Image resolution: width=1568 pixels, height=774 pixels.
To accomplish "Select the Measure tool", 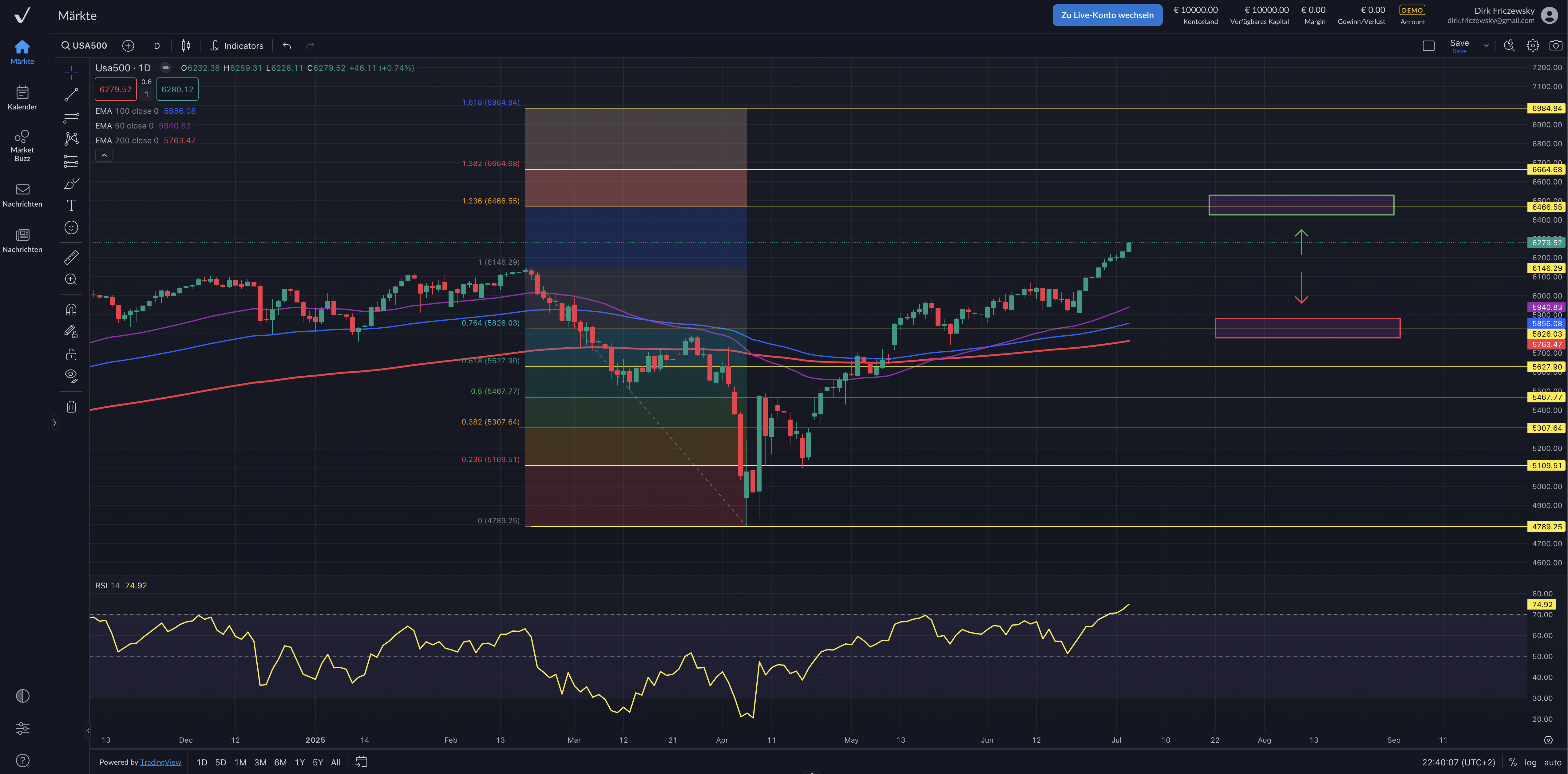I will point(71,257).
